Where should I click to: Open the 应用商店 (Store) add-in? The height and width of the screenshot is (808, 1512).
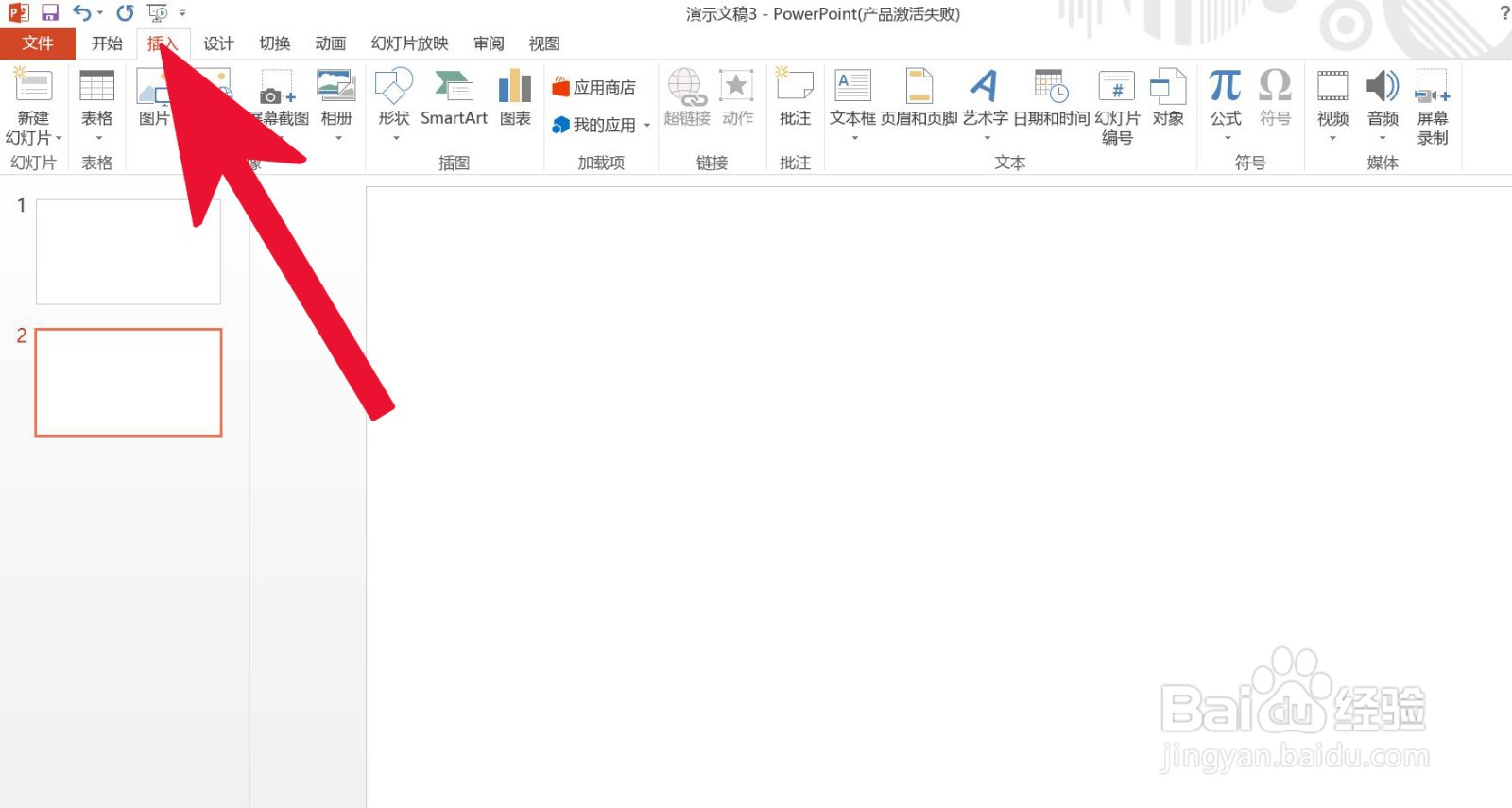click(594, 87)
